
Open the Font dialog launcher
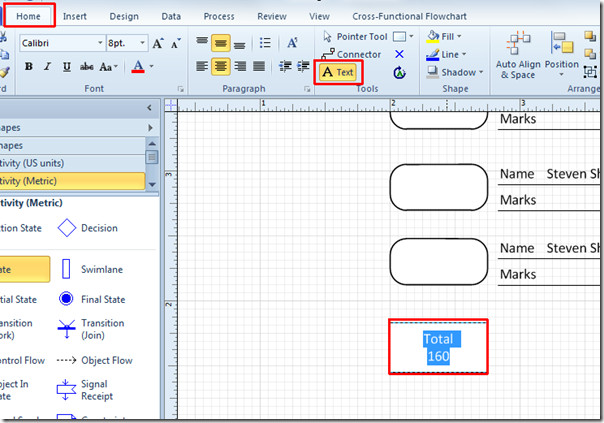(180, 89)
